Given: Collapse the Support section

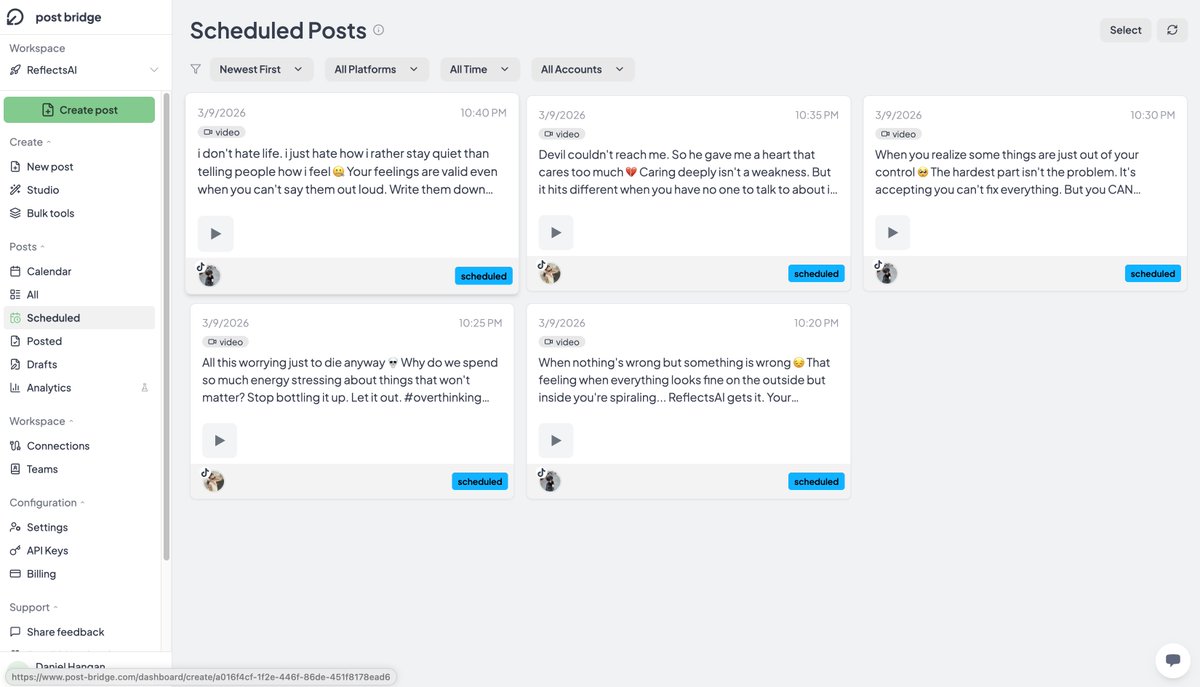Looking at the screenshot, I should point(33,607).
